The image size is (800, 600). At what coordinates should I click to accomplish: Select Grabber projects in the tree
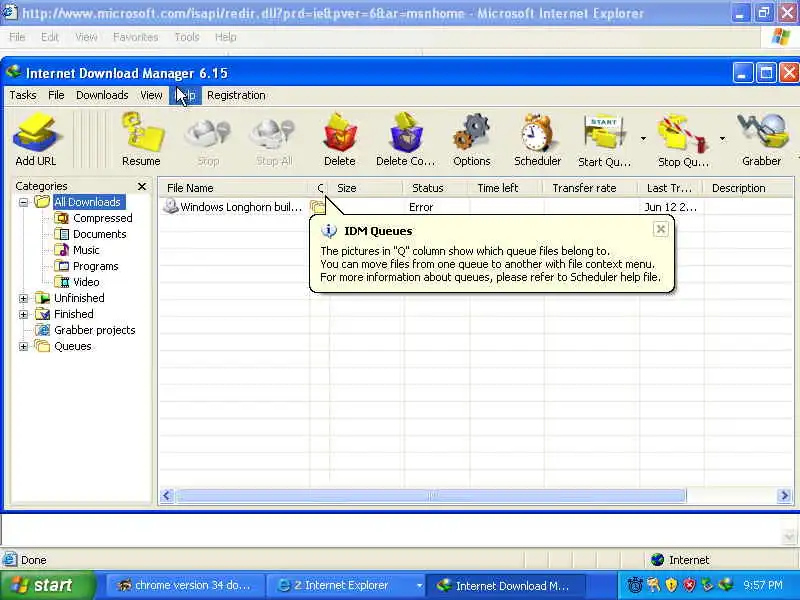coord(94,330)
